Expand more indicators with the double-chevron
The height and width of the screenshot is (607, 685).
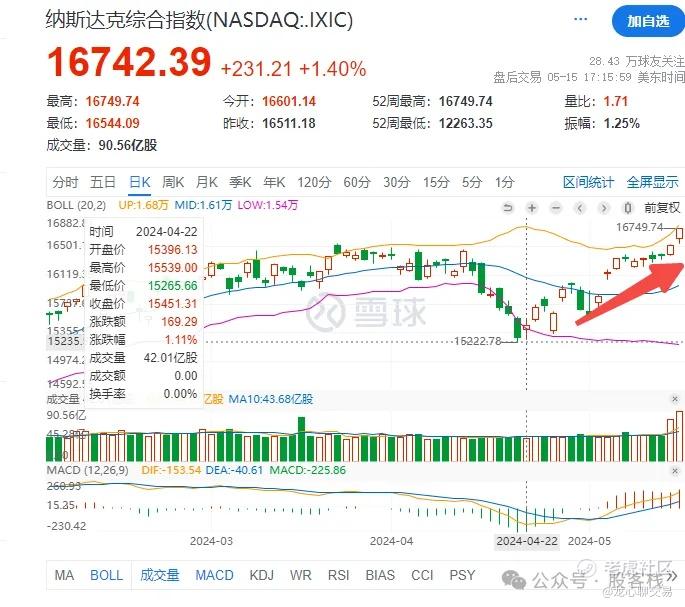click(673, 576)
